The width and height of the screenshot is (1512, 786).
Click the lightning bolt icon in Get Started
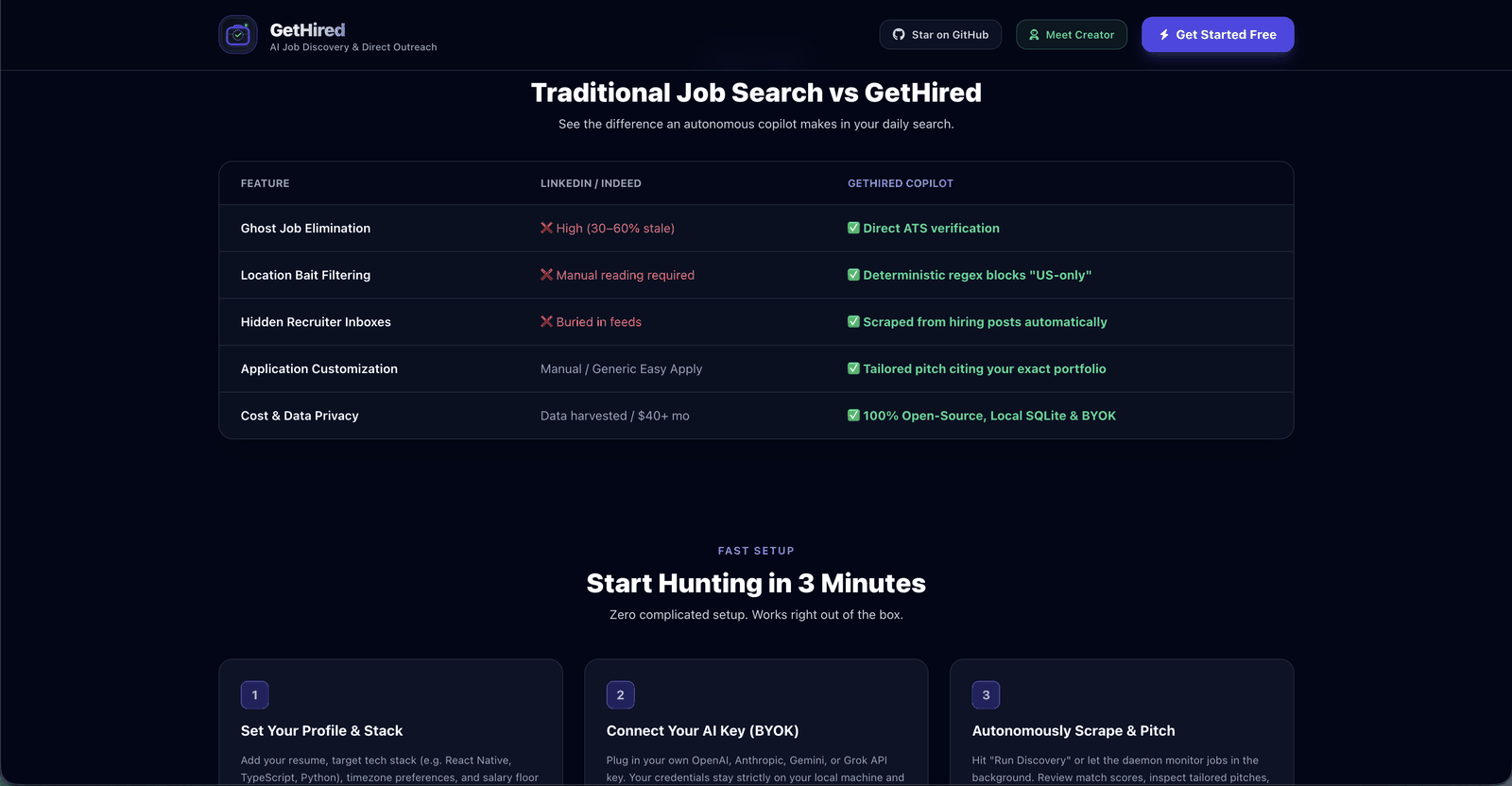click(x=1164, y=35)
